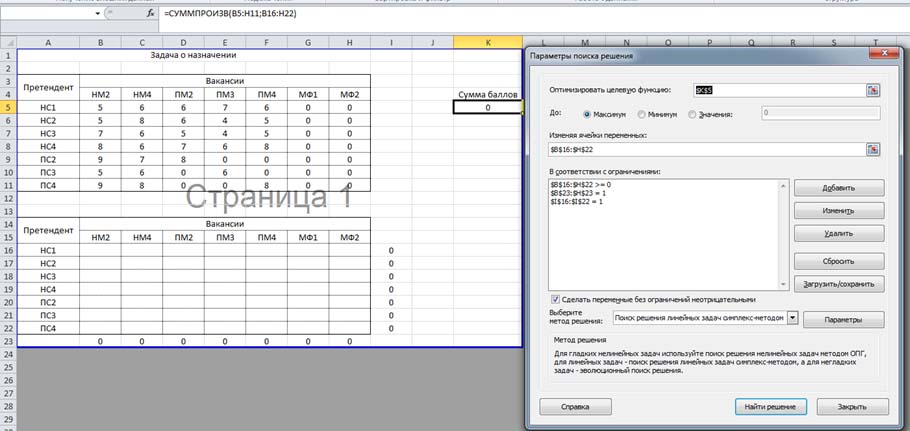Open the Name Box dropdown arrow

(x=98, y=13)
